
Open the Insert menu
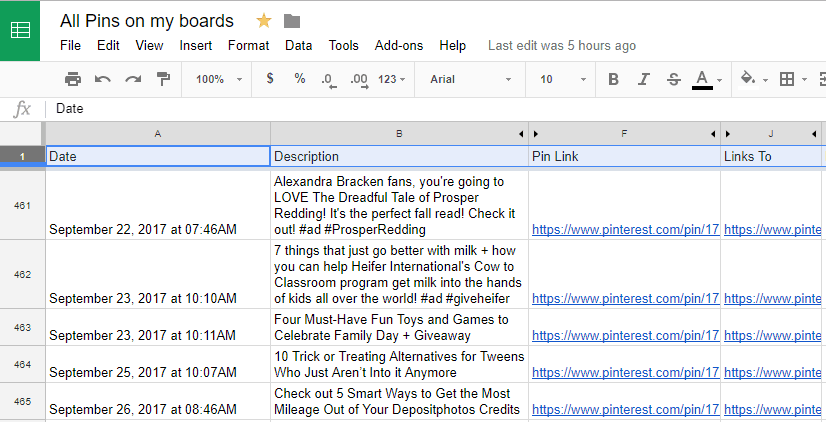click(195, 45)
